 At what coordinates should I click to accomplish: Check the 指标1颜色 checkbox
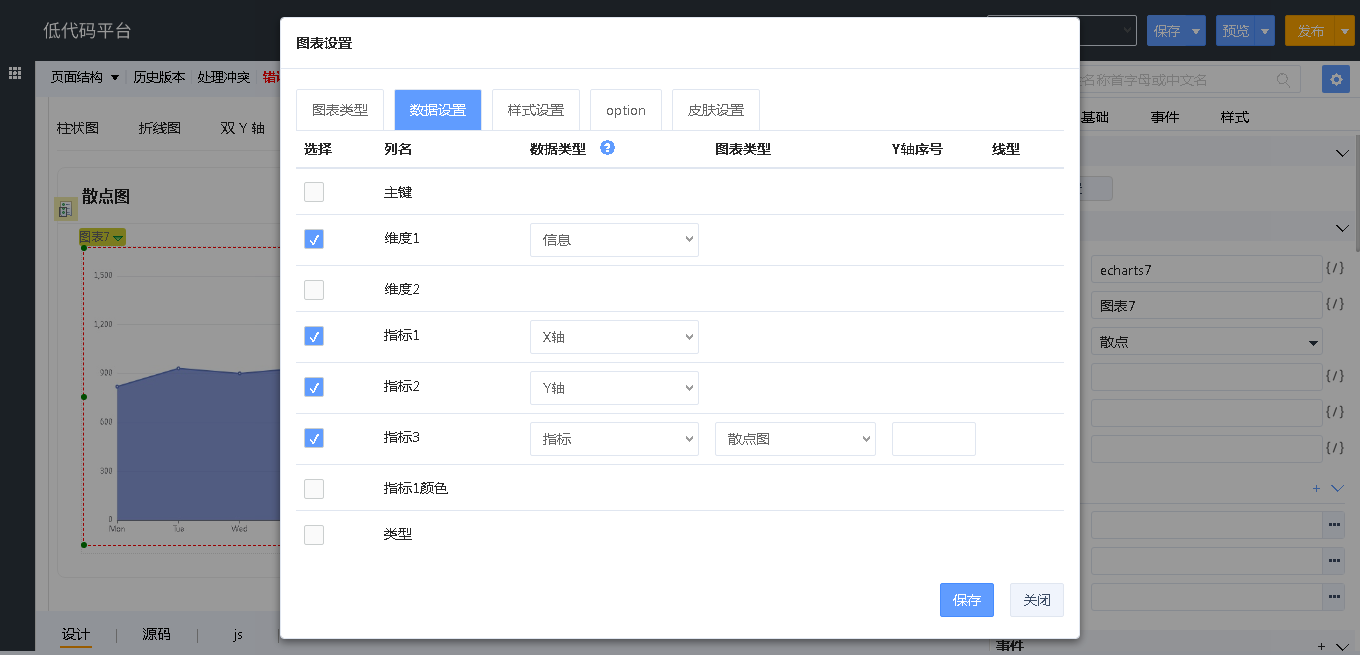click(x=314, y=489)
